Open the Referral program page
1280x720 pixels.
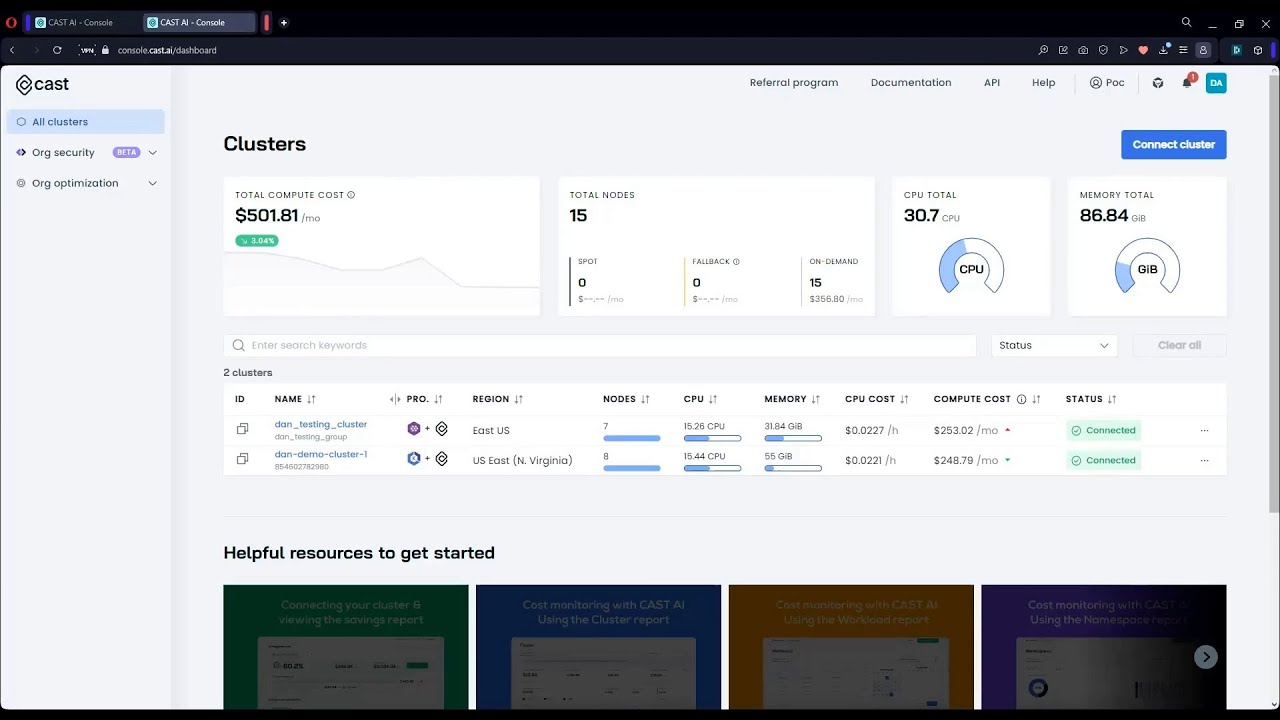[x=794, y=83]
